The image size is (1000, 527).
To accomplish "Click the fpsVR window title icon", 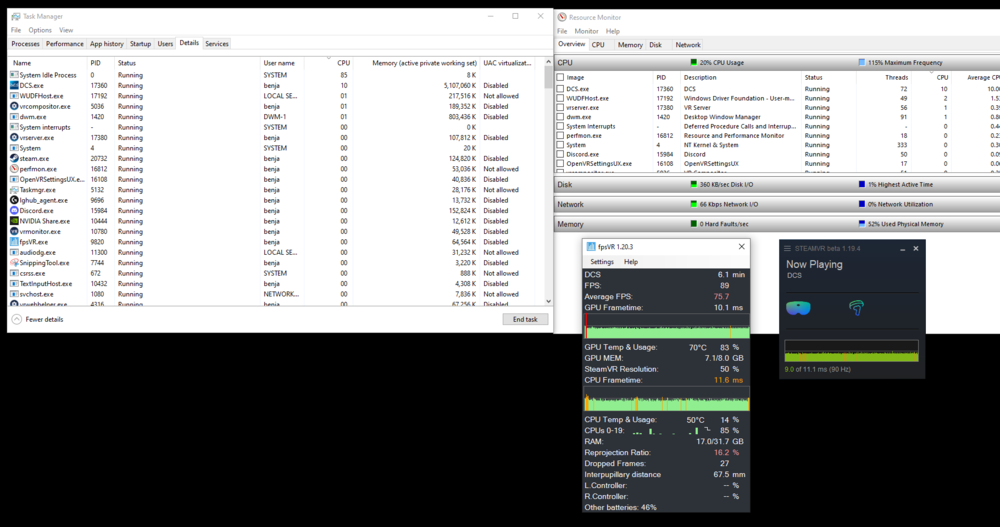I will (591, 247).
